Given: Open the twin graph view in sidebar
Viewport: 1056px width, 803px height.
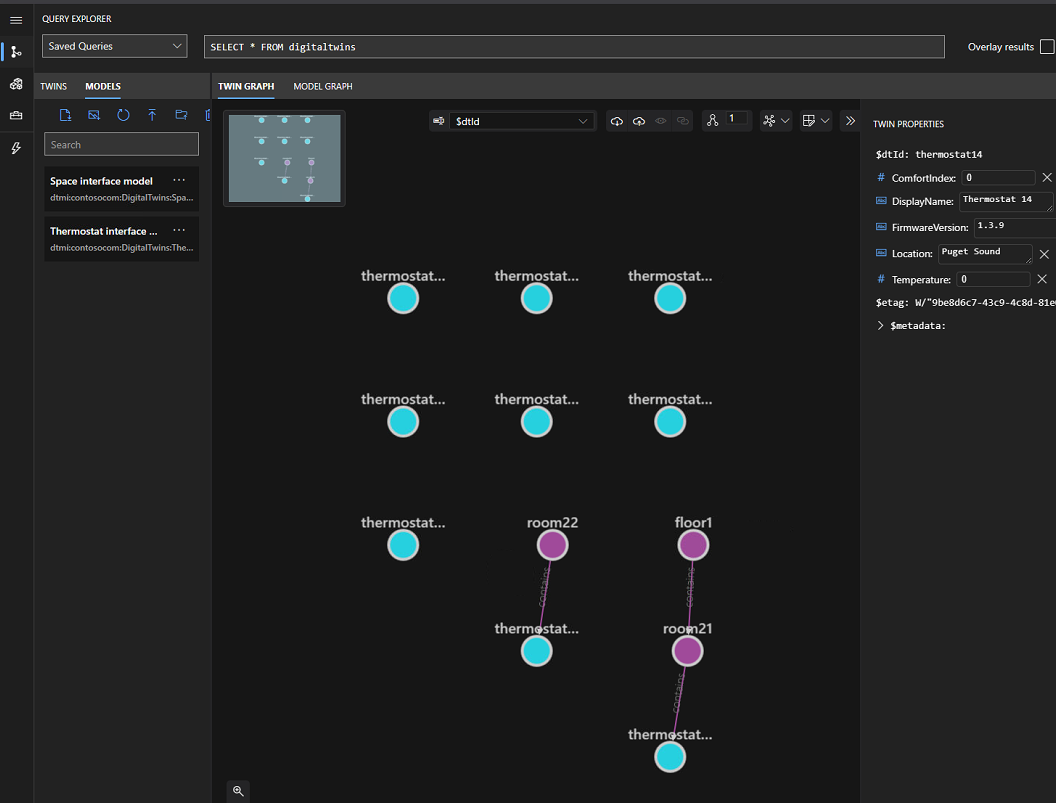Looking at the screenshot, I should (x=16, y=52).
